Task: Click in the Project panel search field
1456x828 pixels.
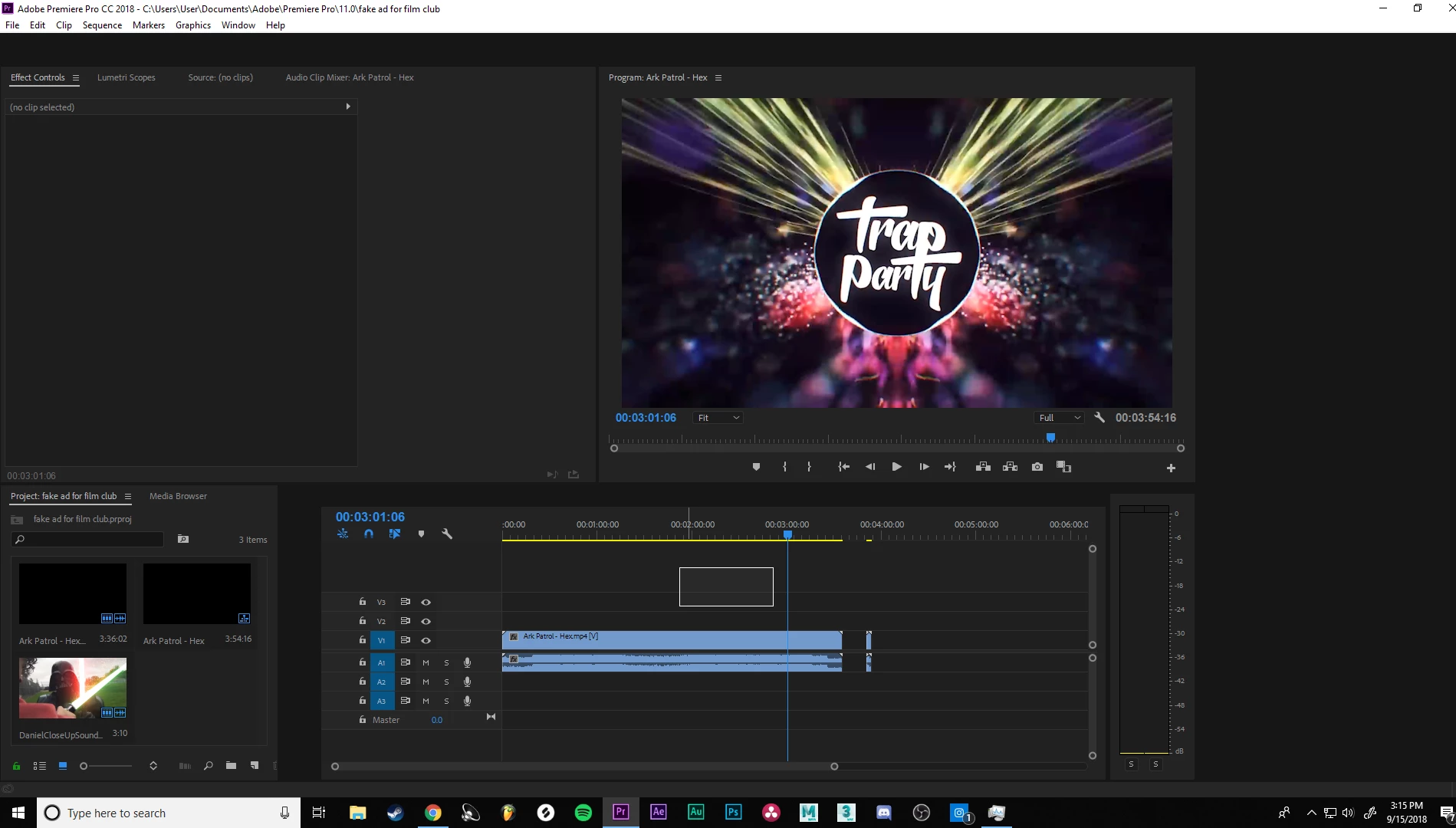Action: click(87, 540)
